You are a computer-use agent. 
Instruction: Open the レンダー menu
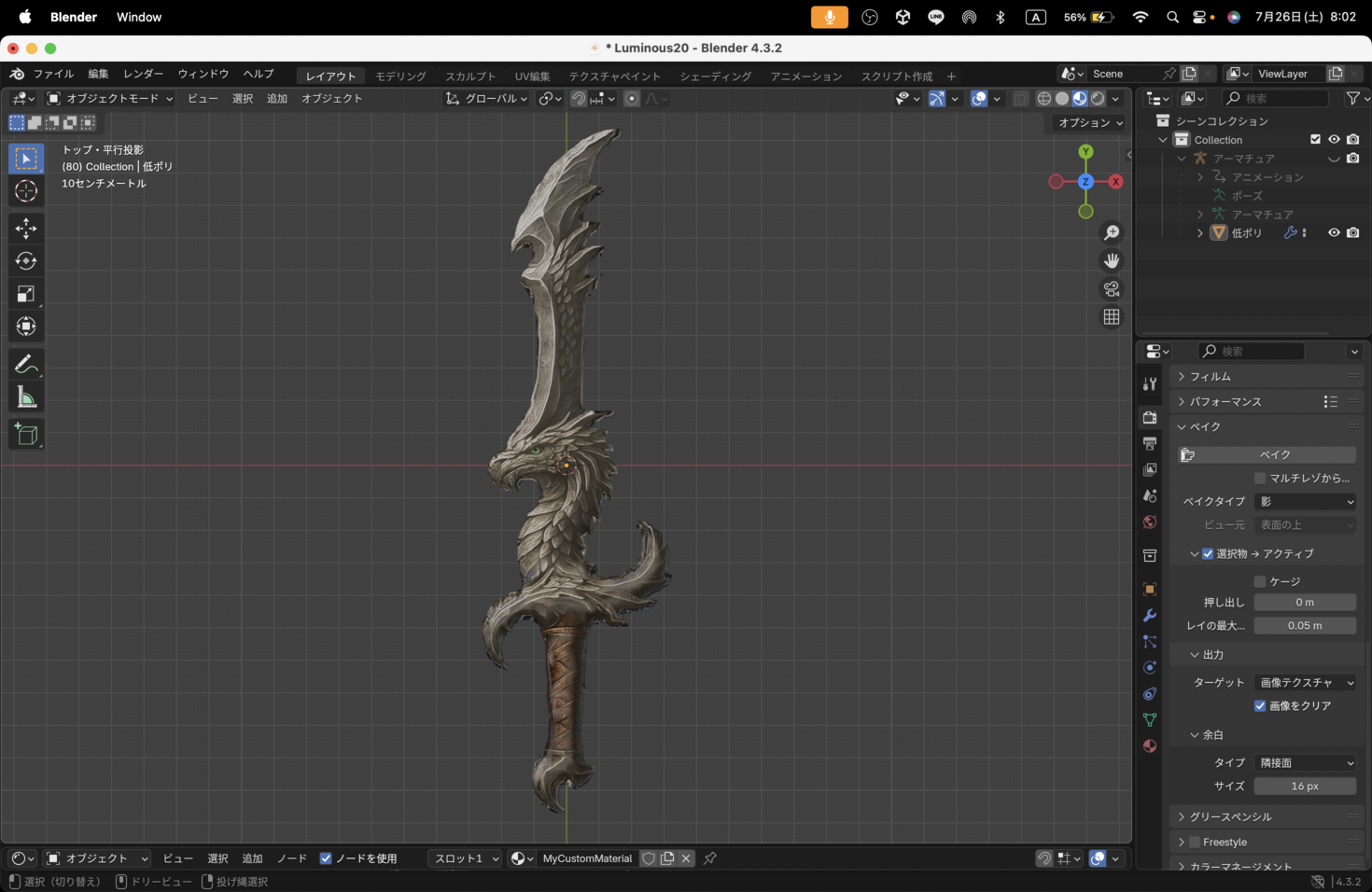point(143,74)
